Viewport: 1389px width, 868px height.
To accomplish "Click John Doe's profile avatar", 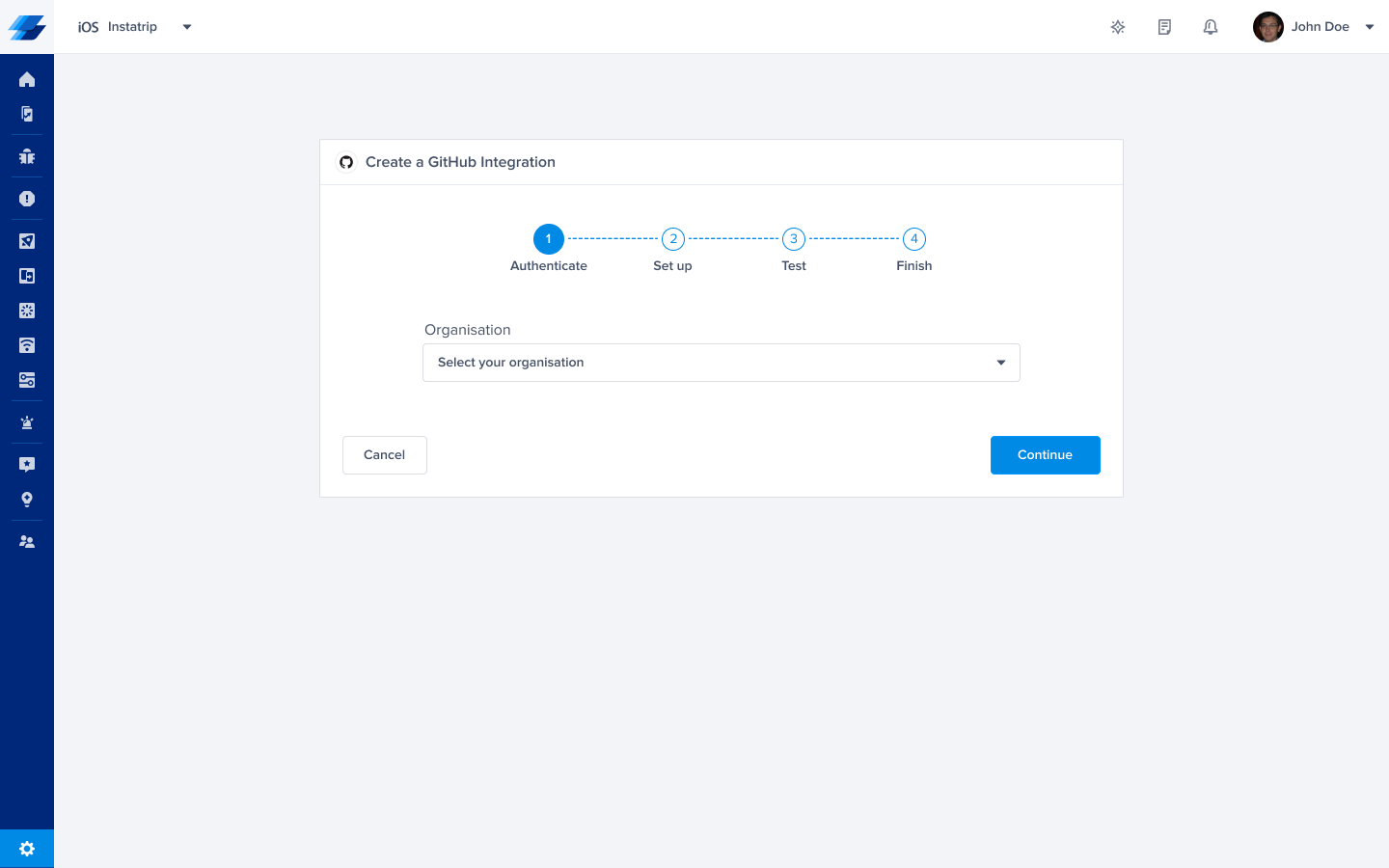I will coord(1267,27).
